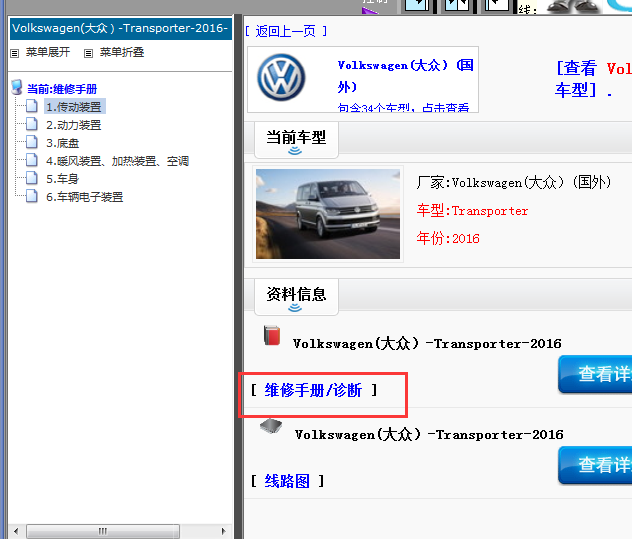632x539 pixels.
Task: Click the page icon beside 1.传动装置
Action: [x=32, y=106]
